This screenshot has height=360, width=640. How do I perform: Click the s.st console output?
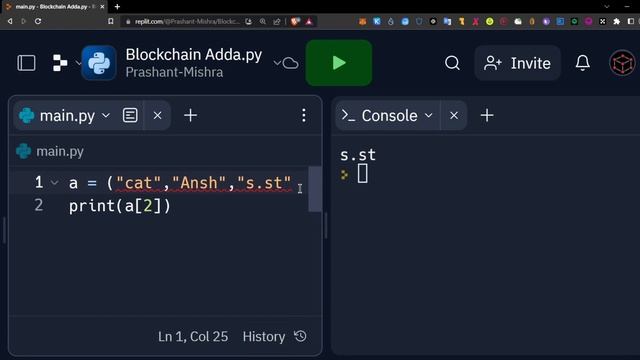[358, 155]
